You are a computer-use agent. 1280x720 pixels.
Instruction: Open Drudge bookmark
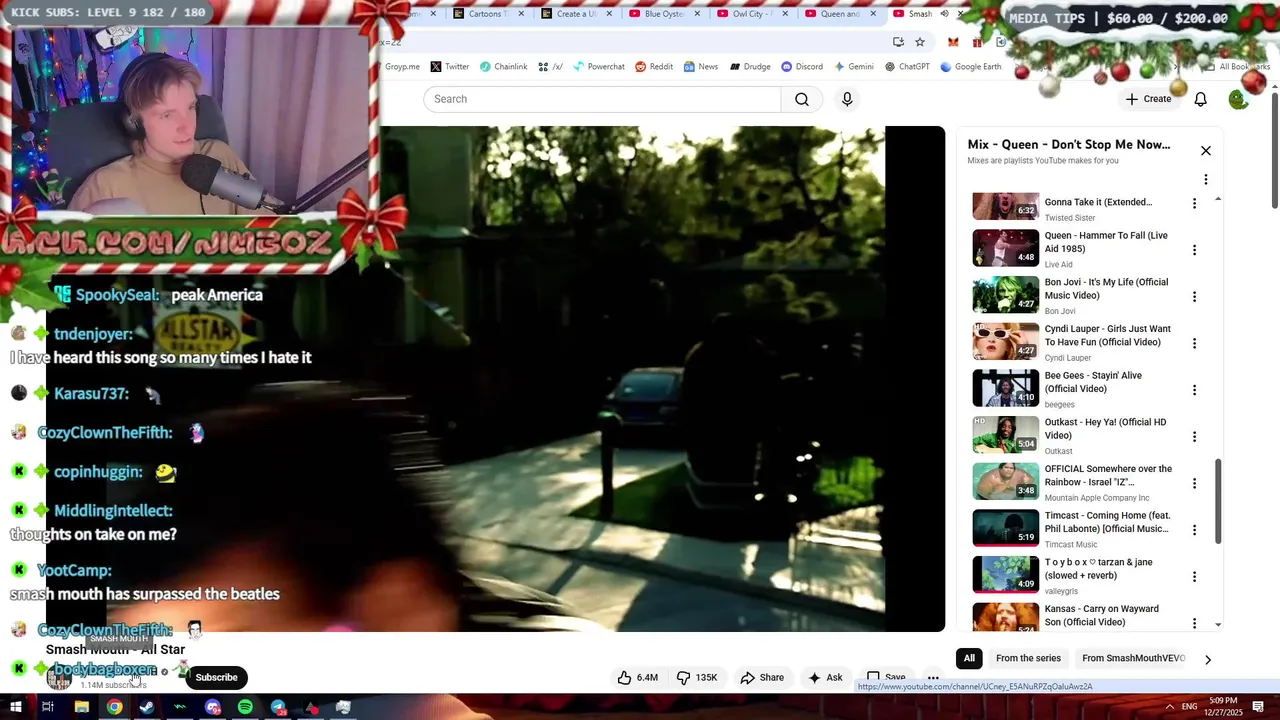pos(750,67)
